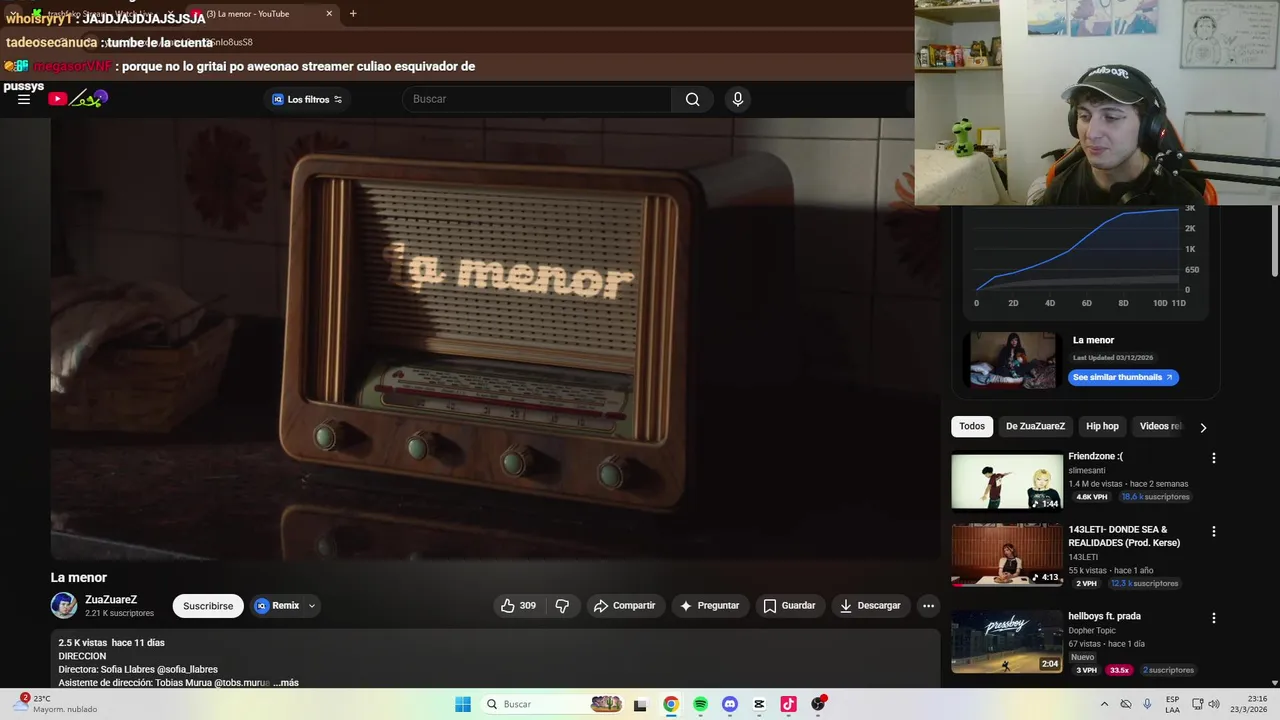The image size is (1280, 720).
Task: Show more category chips with right arrow
Action: pyautogui.click(x=1203, y=427)
